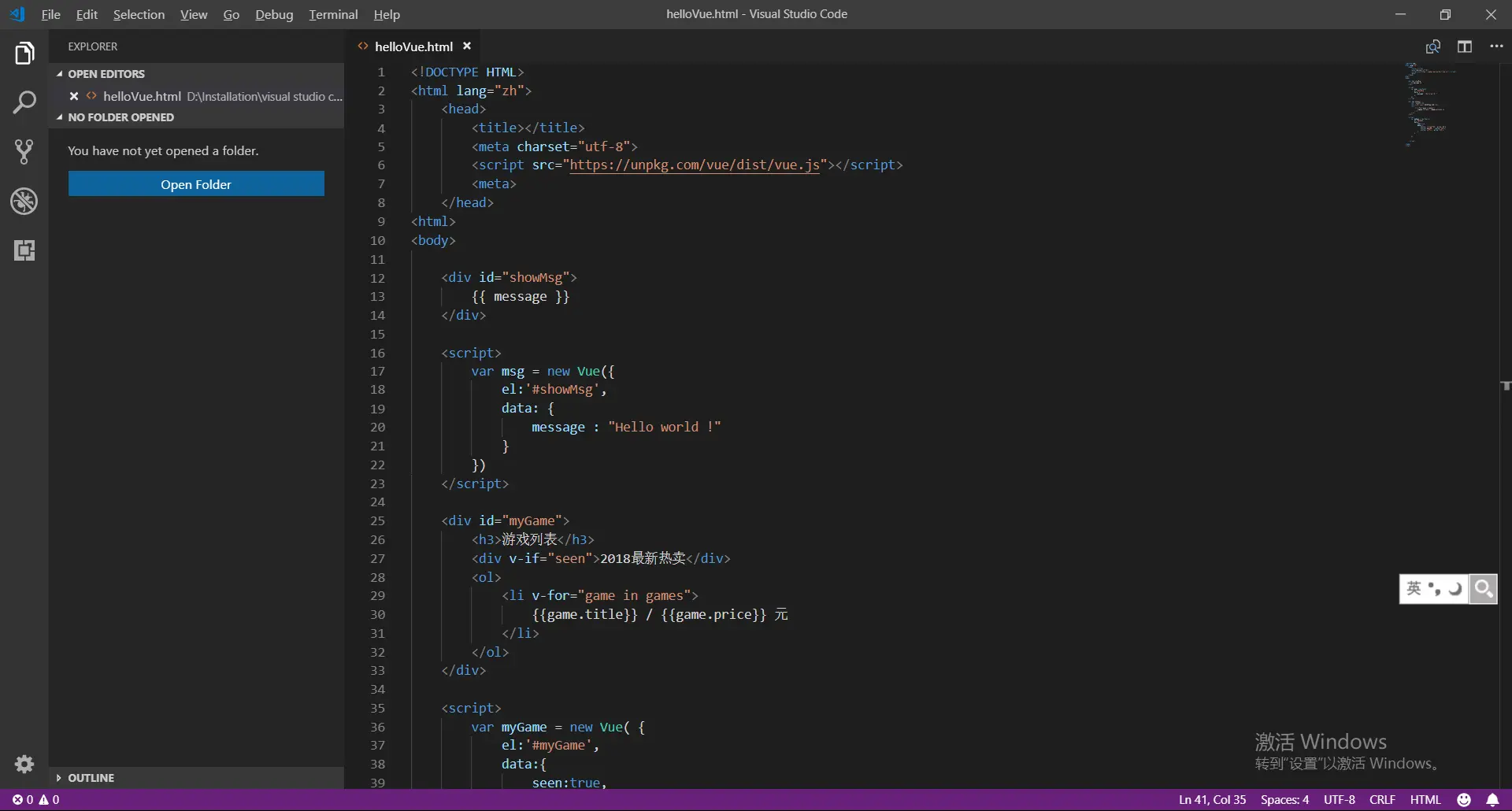This screenshot has height=811, width=1512.
Task: Open the Manage gear settings icon
Action: (x=24, y=764)
